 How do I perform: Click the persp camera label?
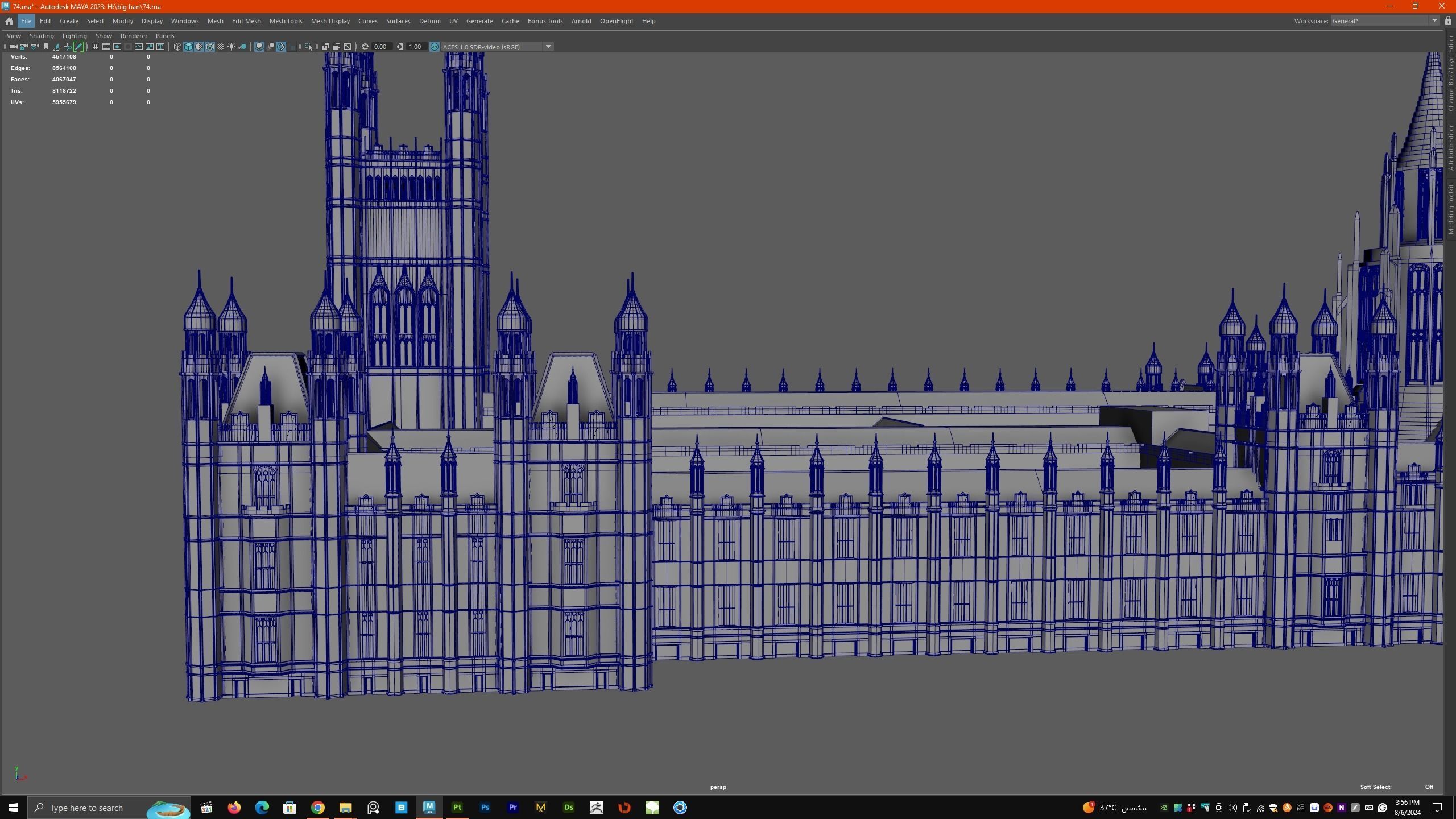click(718, 787)
